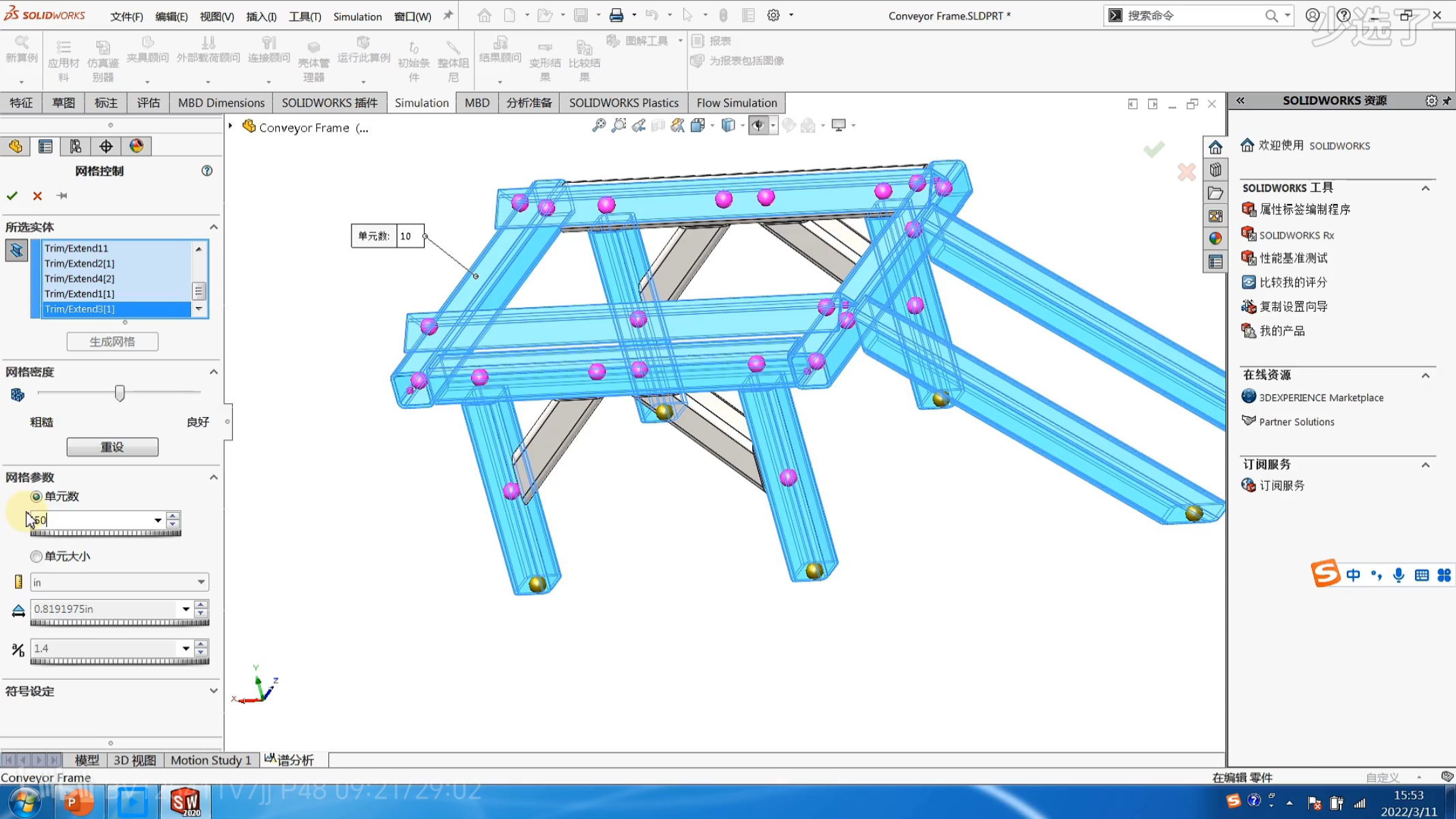Click the Save icon in title toolbar
1456x819 pixels.
click(581, 15)
